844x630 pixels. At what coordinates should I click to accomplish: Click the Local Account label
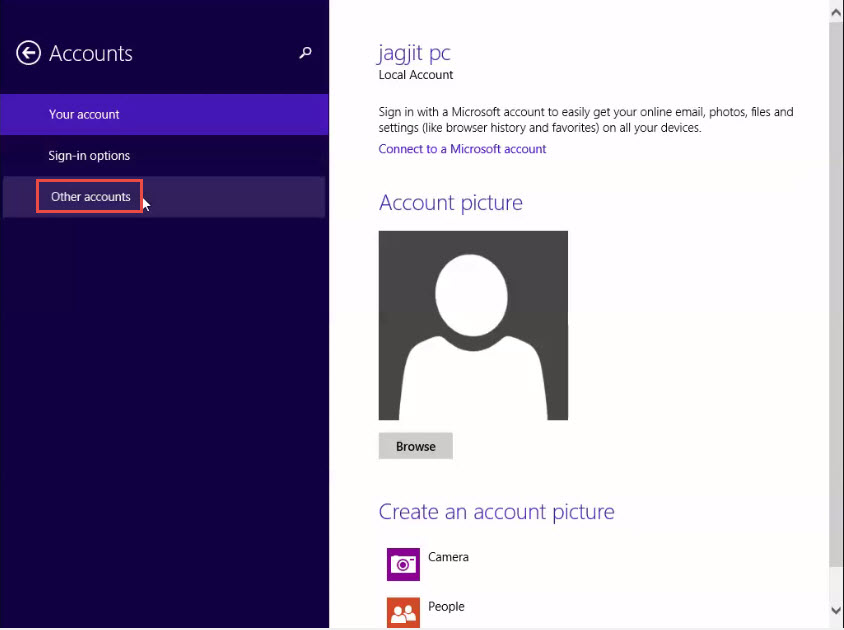pos(416,75)
